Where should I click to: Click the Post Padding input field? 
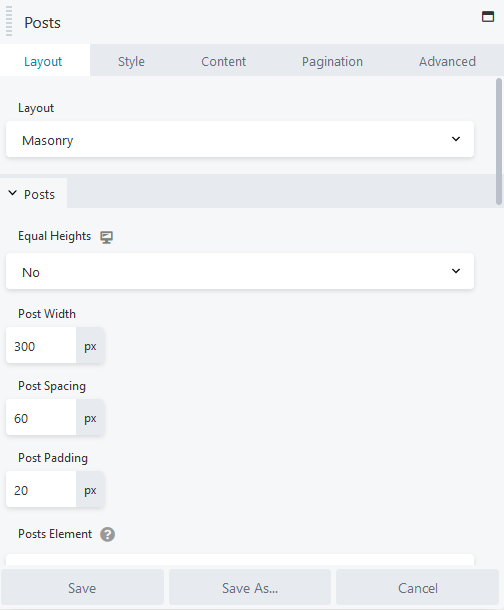pos(41,489)
